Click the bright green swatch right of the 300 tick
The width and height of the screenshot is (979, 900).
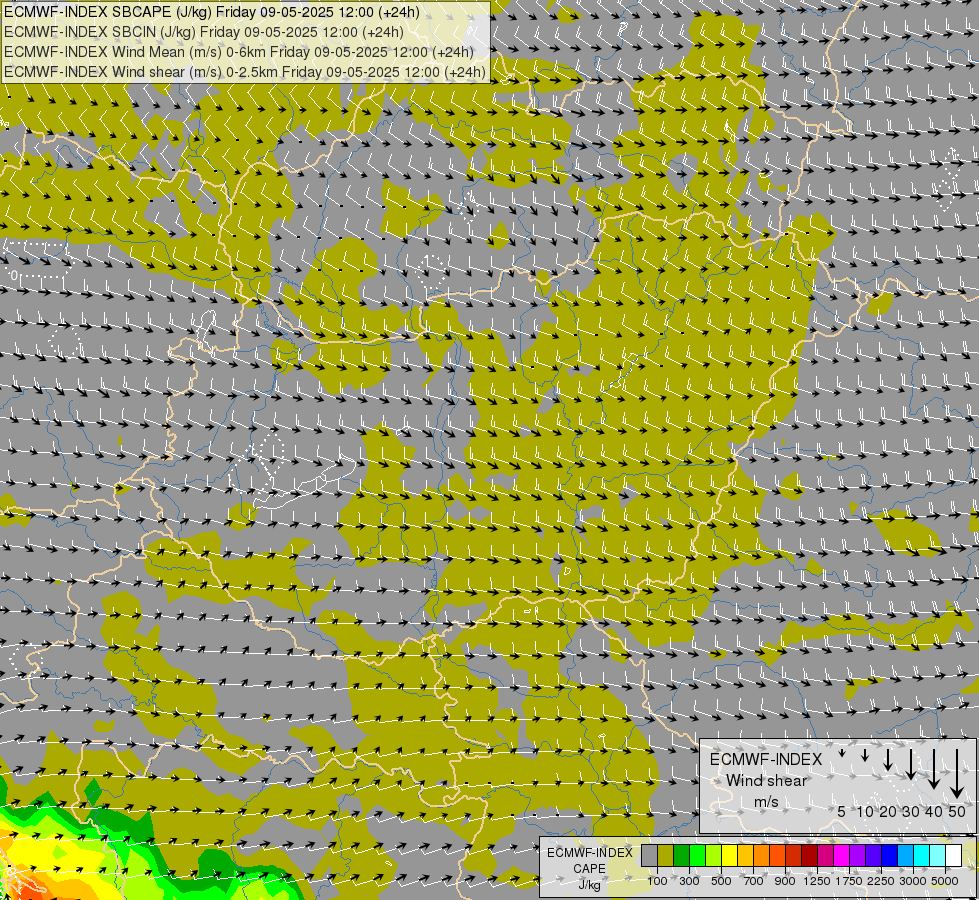pos(697,856)
